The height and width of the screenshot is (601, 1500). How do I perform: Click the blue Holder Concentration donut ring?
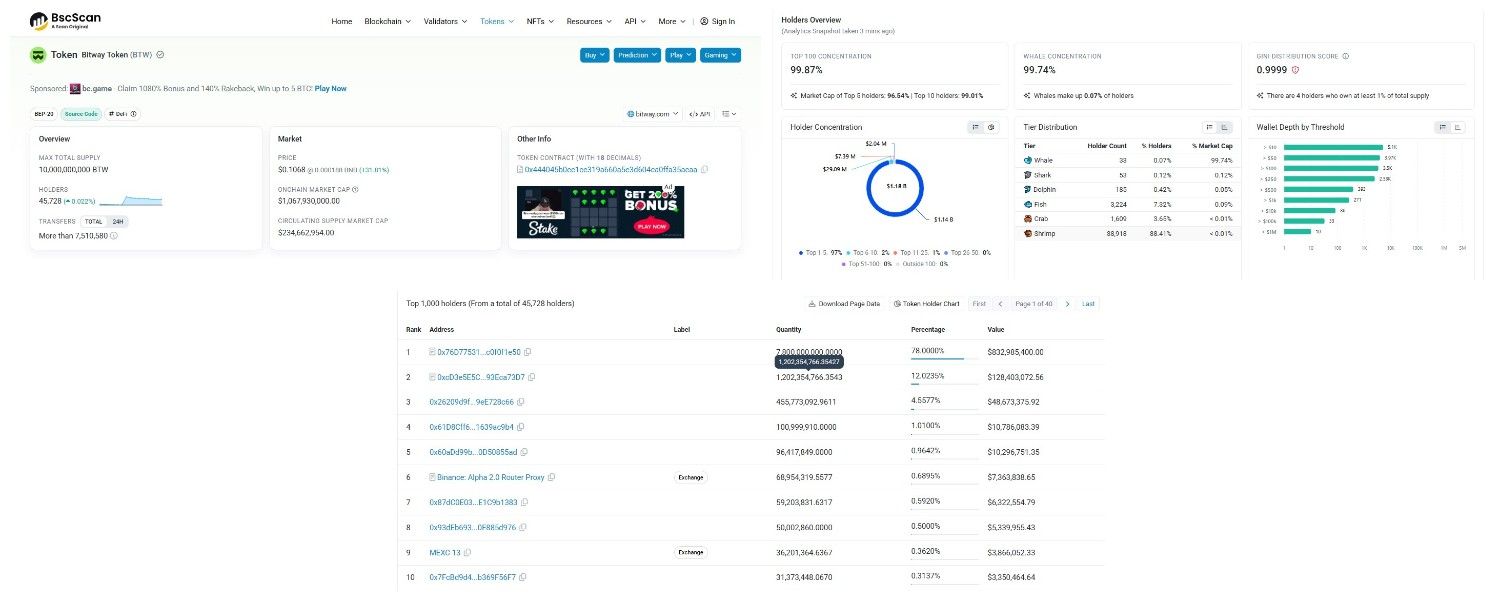[x=869, y=186]
